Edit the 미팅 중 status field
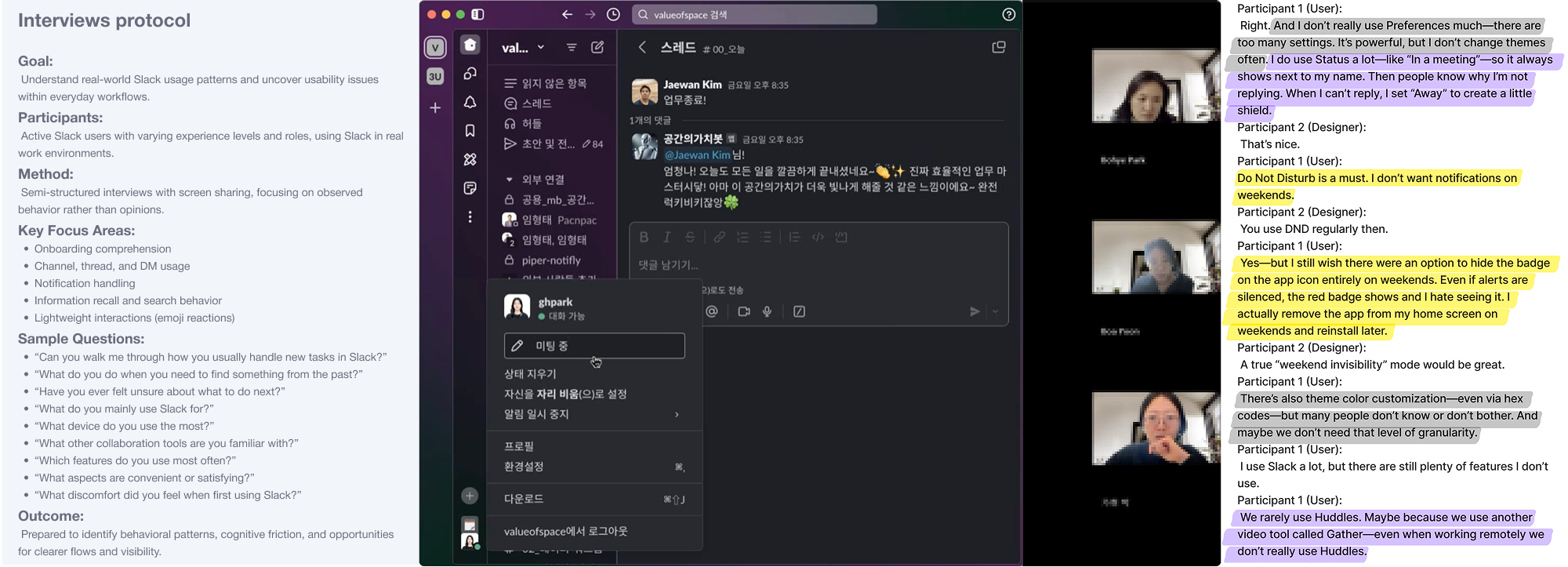 pos(594,346)
